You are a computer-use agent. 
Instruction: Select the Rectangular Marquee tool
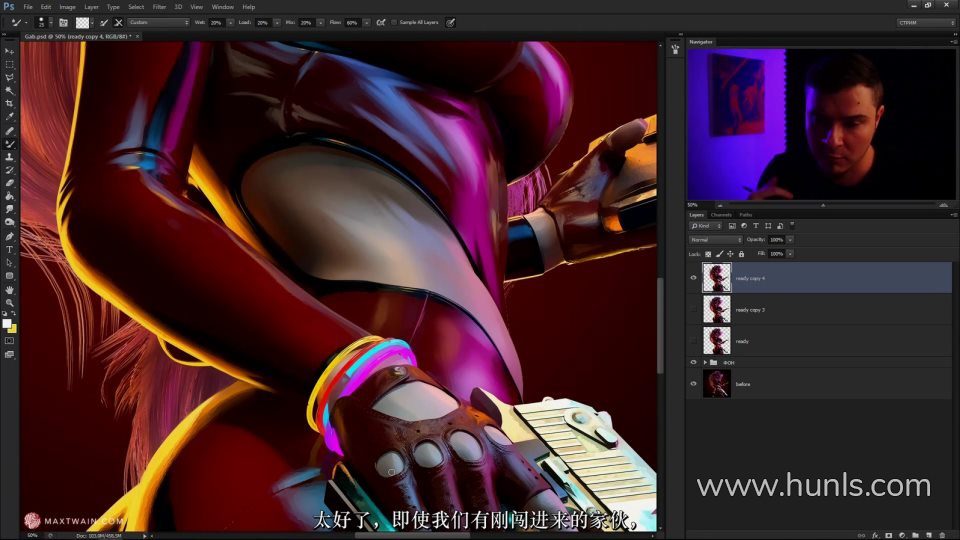pyautogui.click(x=9, y=64)
